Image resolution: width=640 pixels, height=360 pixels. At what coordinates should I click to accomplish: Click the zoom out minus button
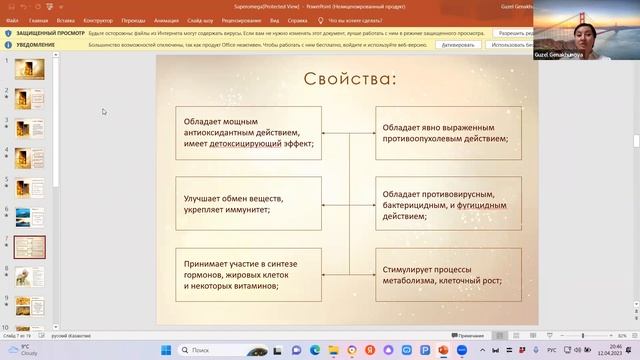click(x=562, y=336)
